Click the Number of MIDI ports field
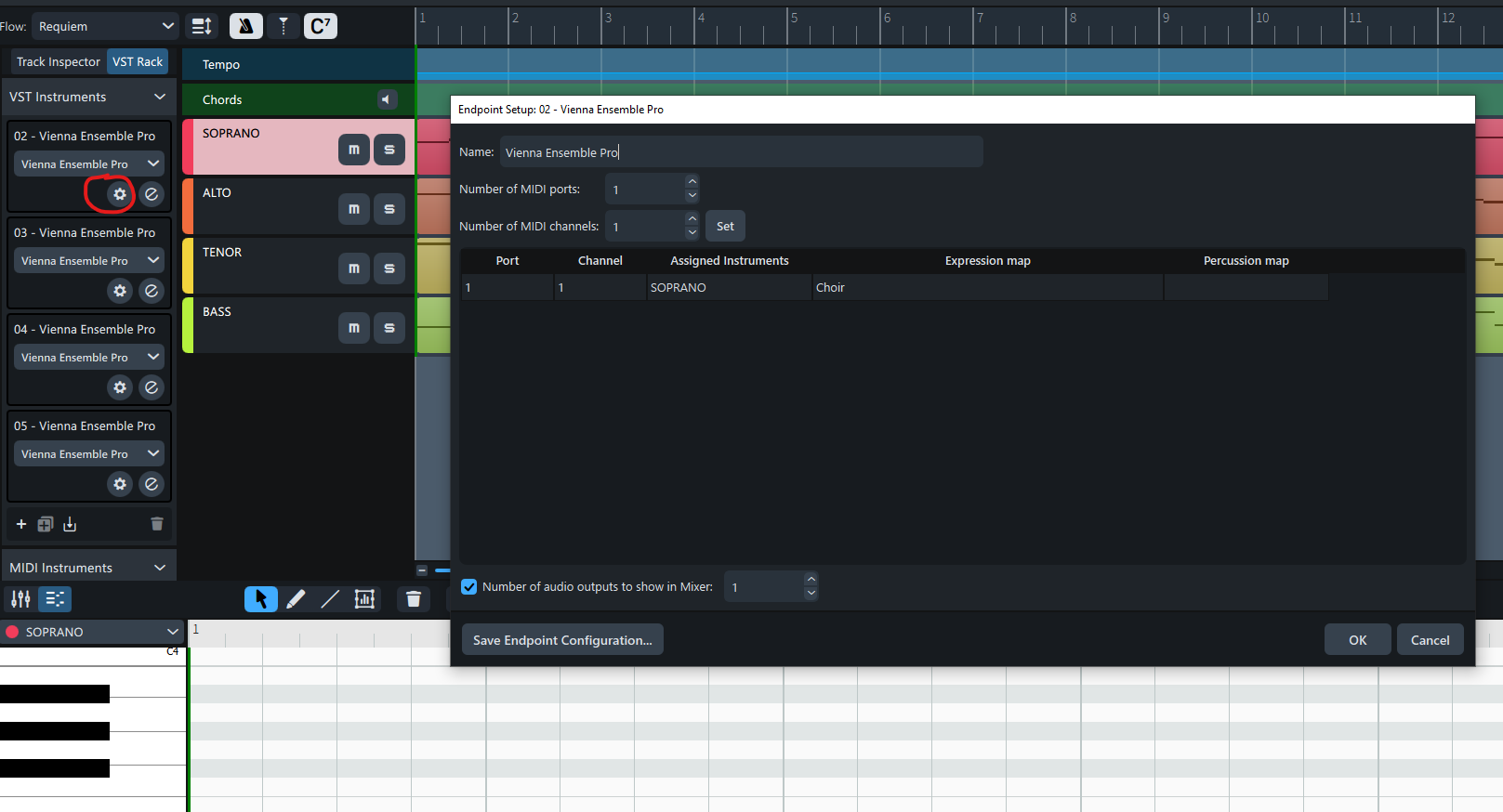This screenshot has width=1503, height=812. pos(645,190)
